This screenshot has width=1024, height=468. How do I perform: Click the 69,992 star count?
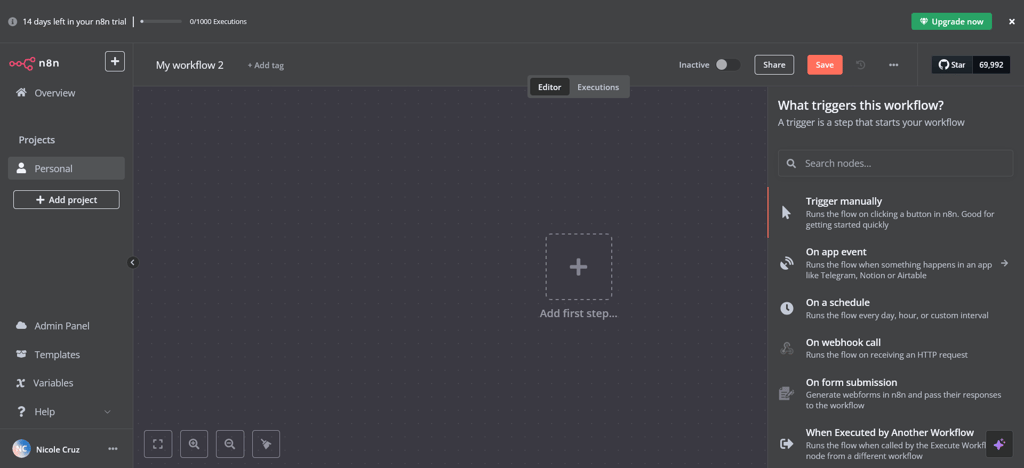coord(991,65)
